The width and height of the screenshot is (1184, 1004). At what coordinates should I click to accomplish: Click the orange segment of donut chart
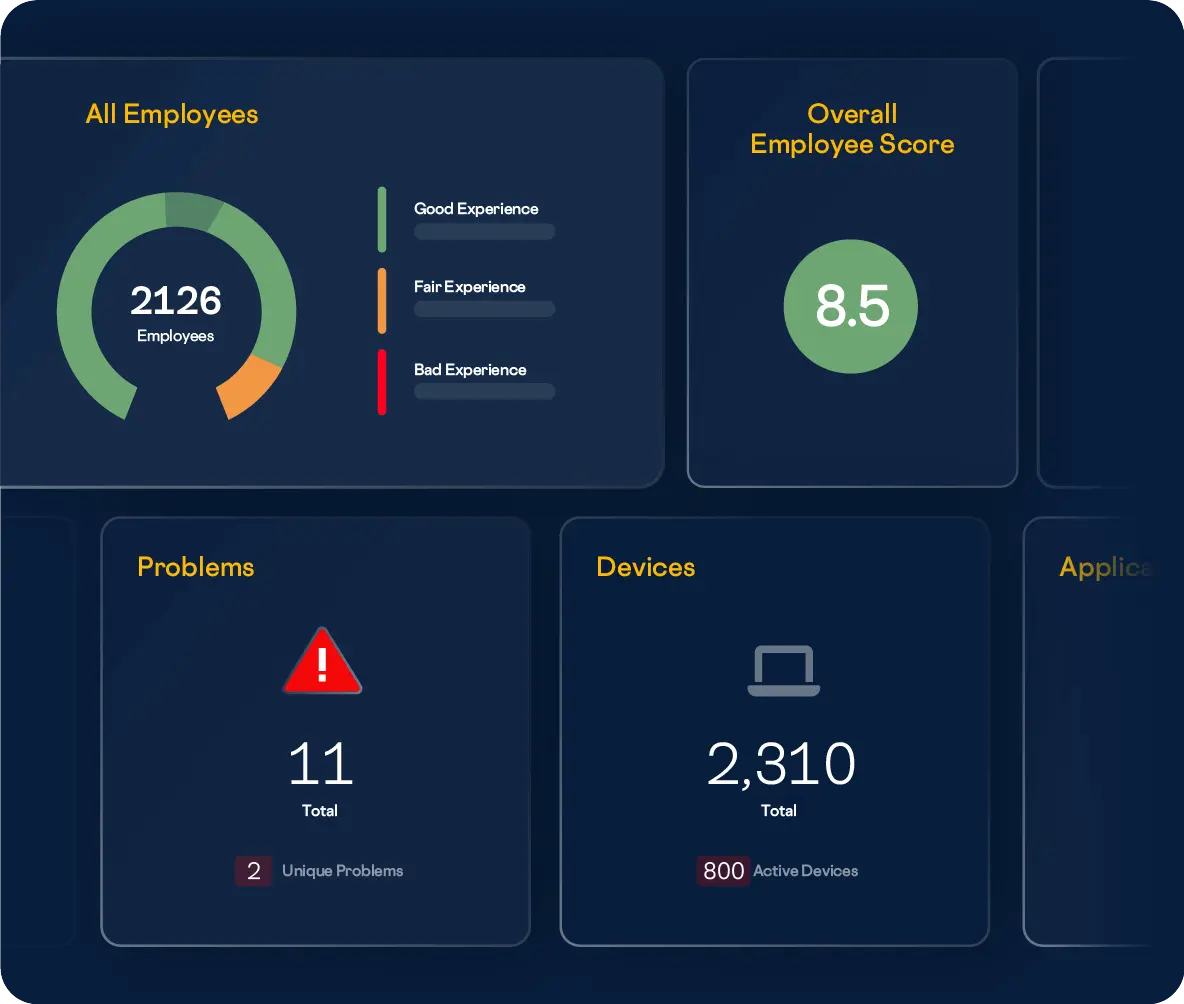(250, 387)
